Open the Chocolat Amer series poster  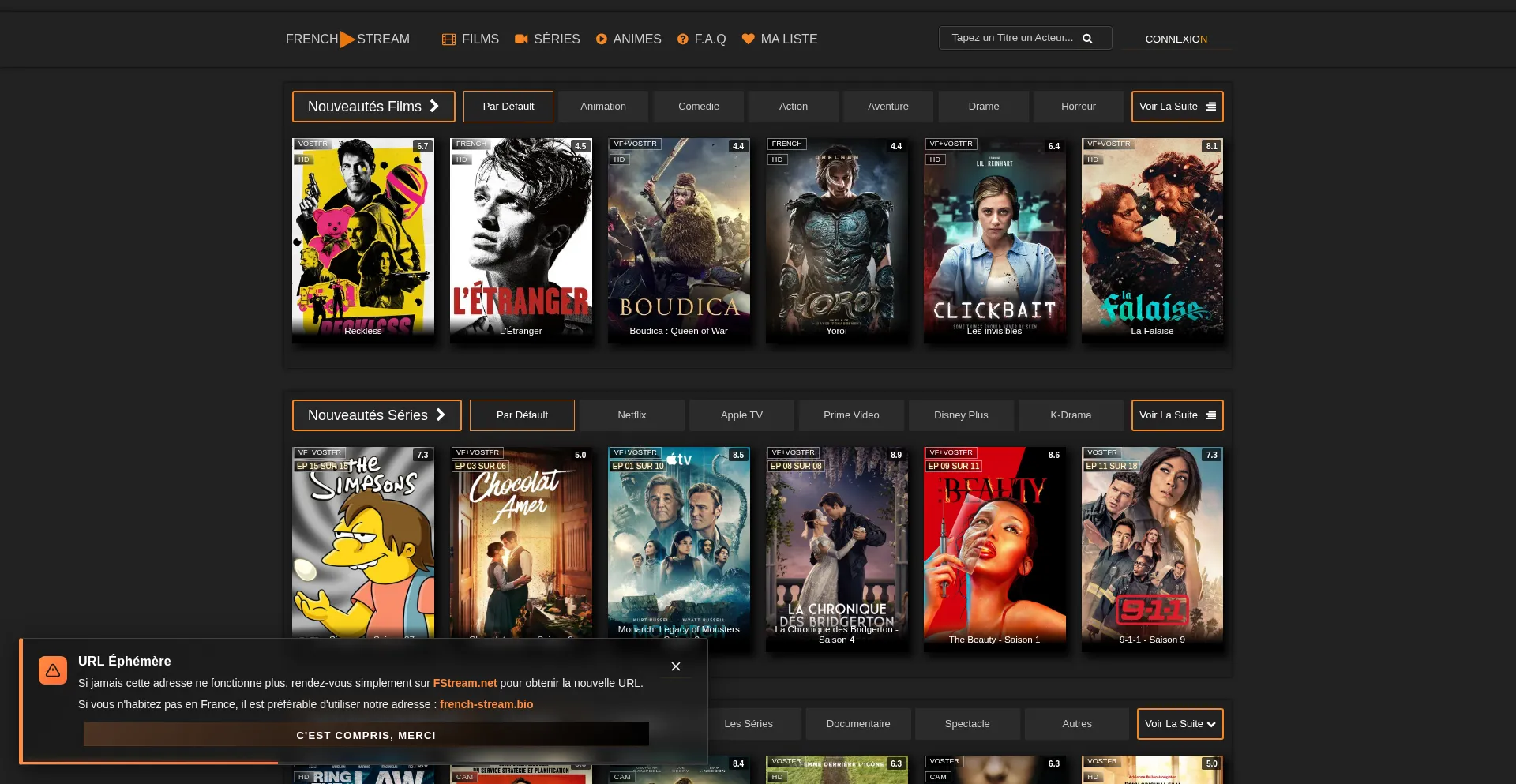click(x=521, y=542)
